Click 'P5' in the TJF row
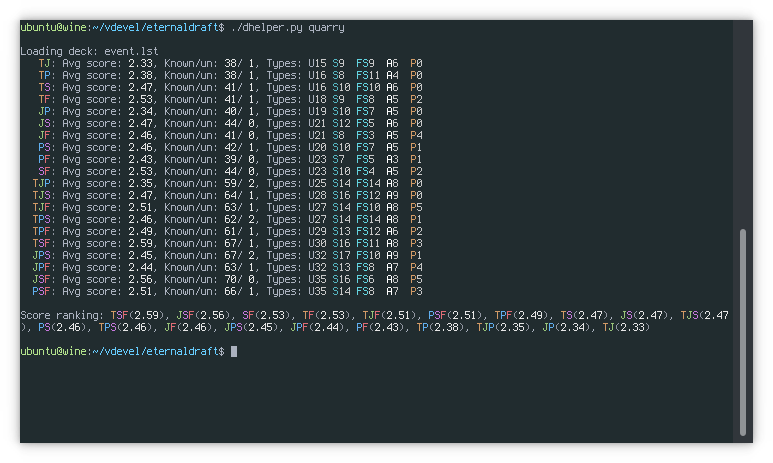Image resolution: width=773 pixels, height=463 pixels. click(417, 208)
